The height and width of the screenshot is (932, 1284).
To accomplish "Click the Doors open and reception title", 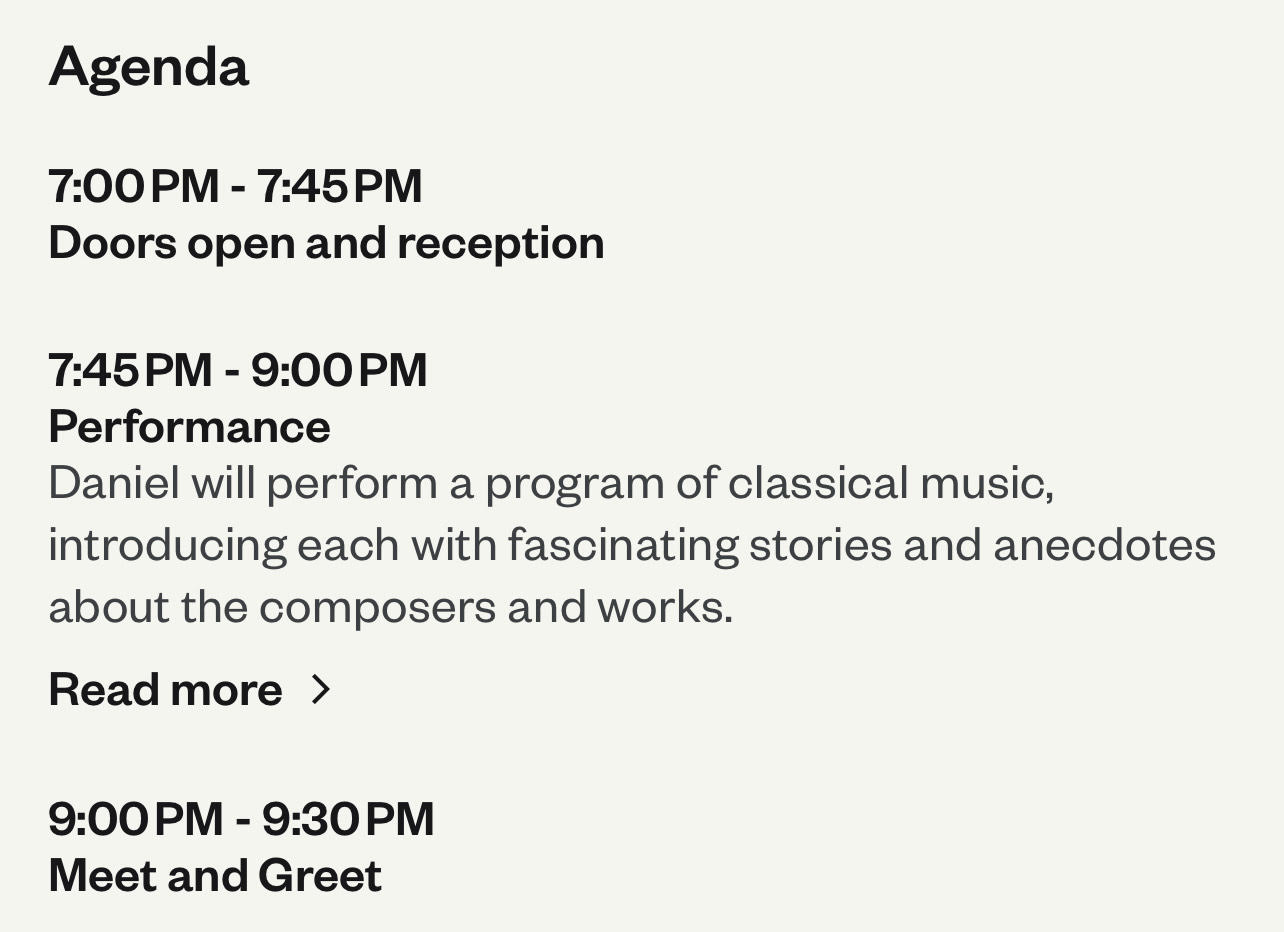I will (x=326, y=243).
